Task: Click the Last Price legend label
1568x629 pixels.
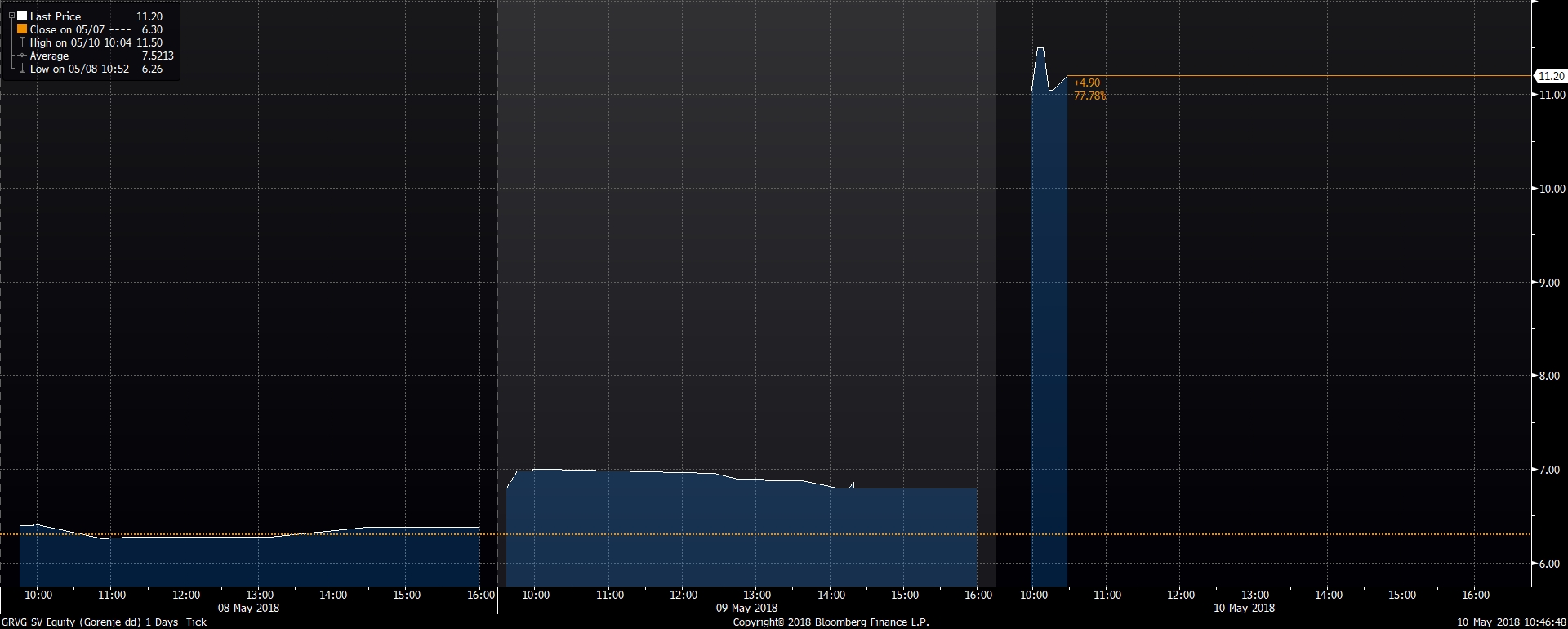Action: [56, 16]
